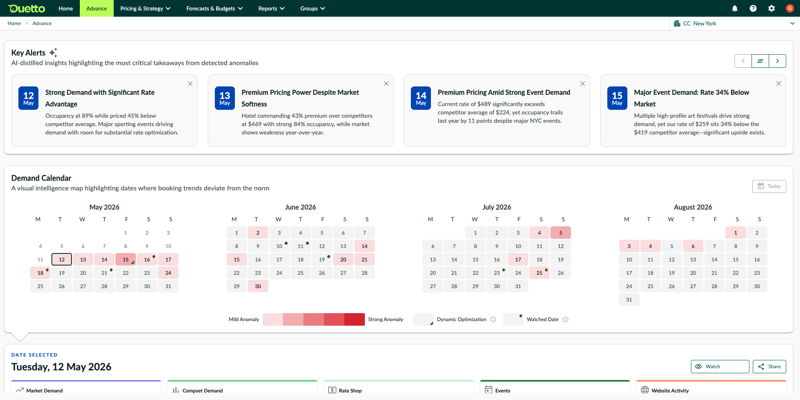
Task: Select August 6 in the calendar
Action: 693,246
